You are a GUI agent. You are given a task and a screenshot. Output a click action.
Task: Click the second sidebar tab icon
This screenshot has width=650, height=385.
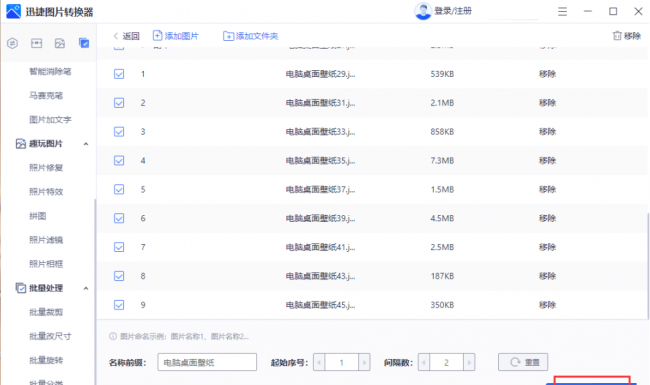coord(36,43)
